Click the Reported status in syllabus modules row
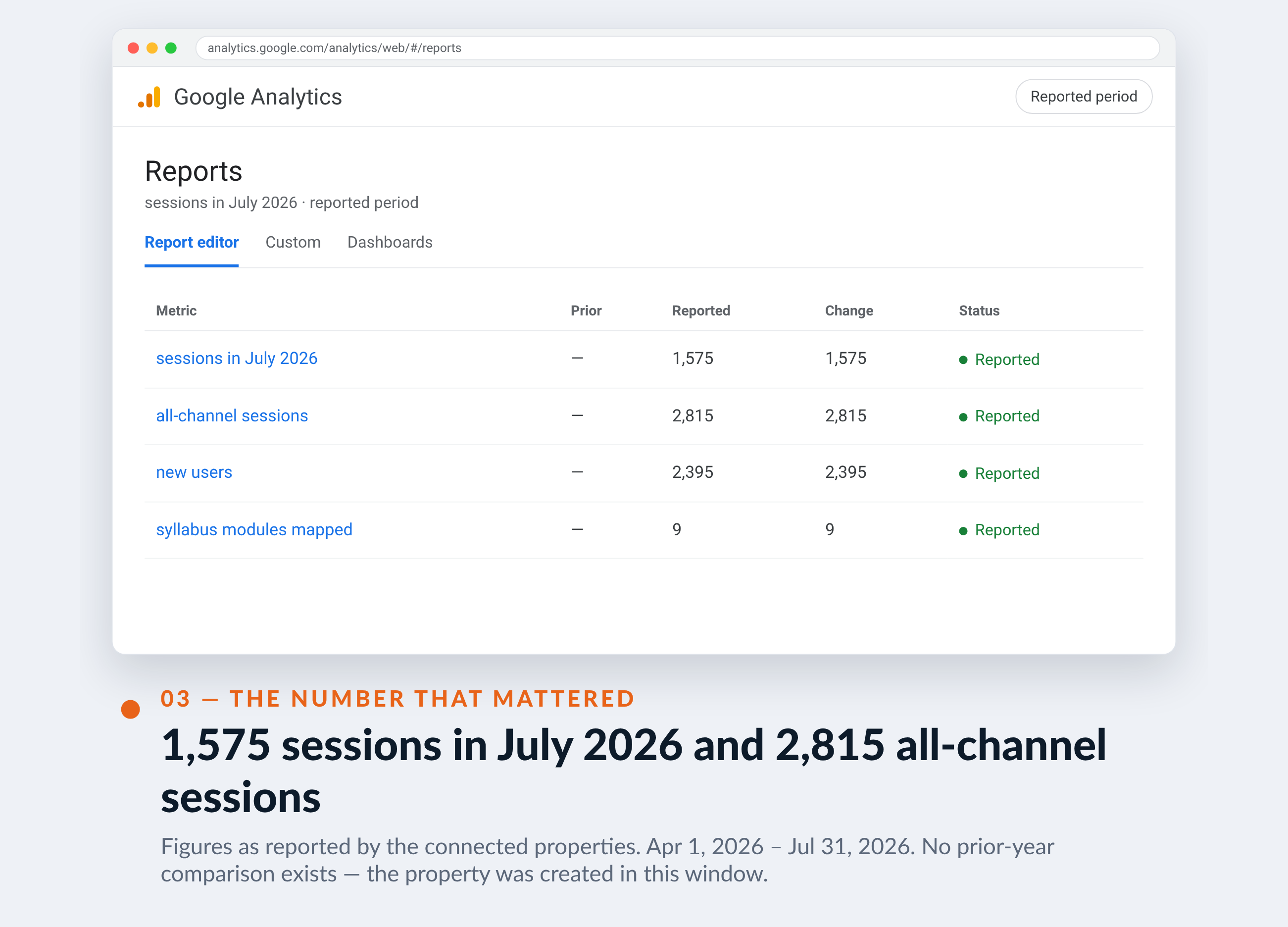The height and width of the screenshot is (927, 1288). tap(999, 530)
